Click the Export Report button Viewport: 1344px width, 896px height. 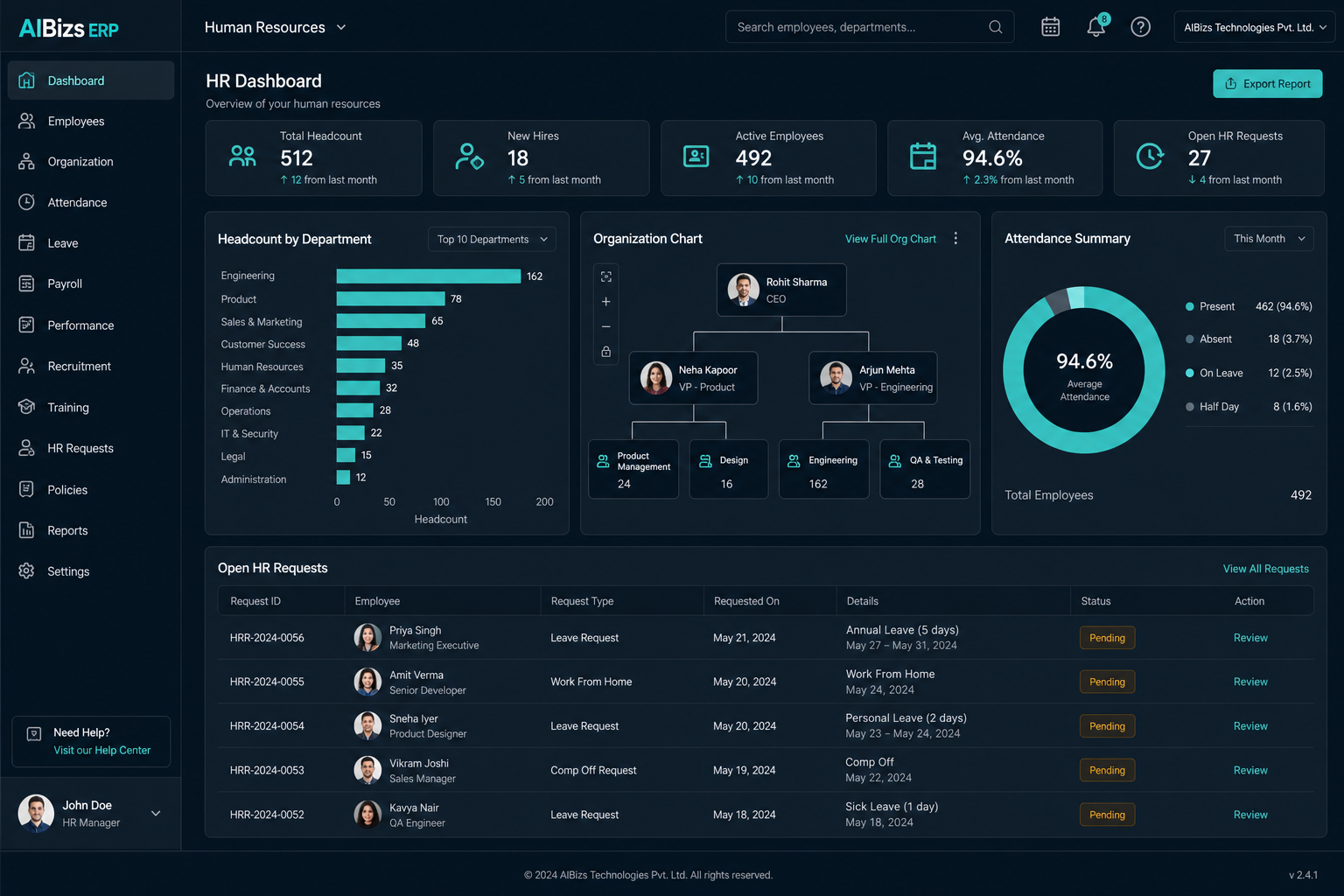point(1267,84)
